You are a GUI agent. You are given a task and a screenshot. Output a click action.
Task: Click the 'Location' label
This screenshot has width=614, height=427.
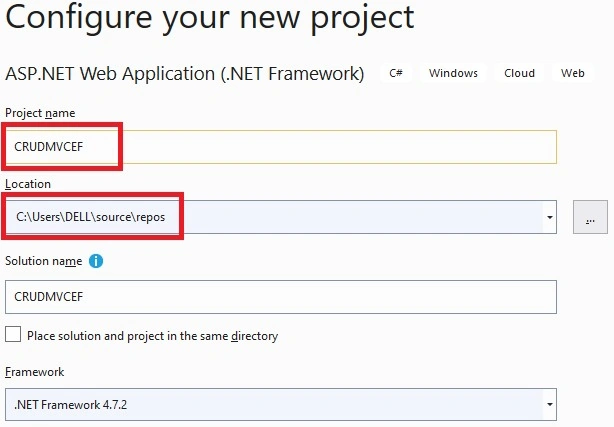28,184
